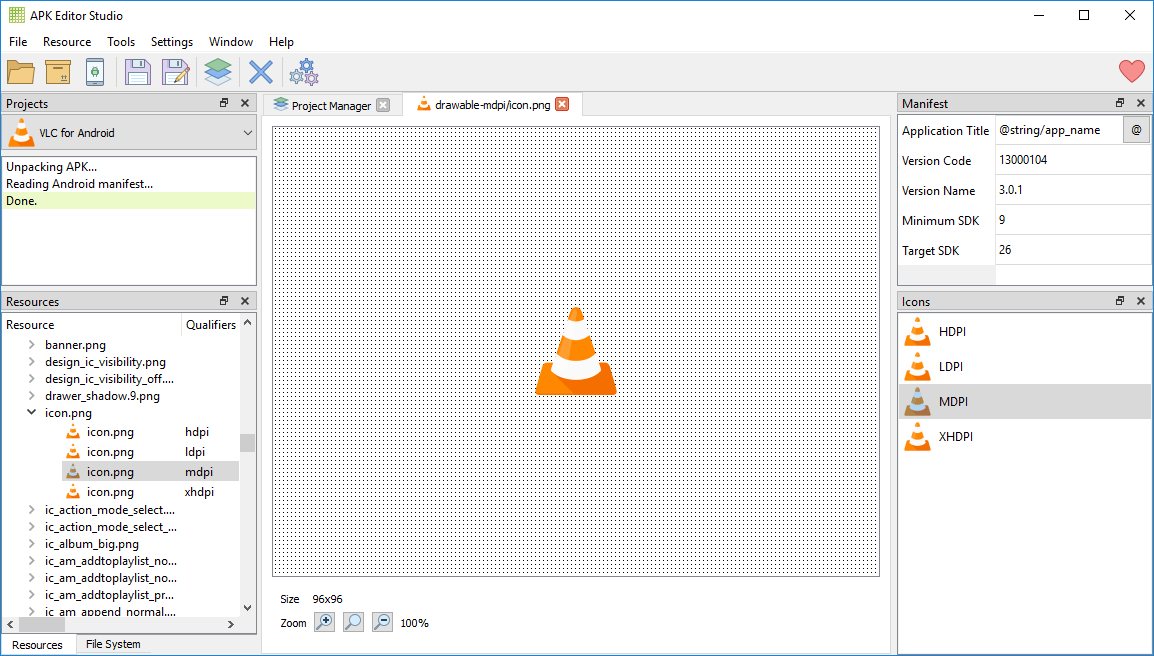Click the blue X close-project toolbar icon
The image size is (1154, 656).
pyautogui.click(x=259, y=71)
